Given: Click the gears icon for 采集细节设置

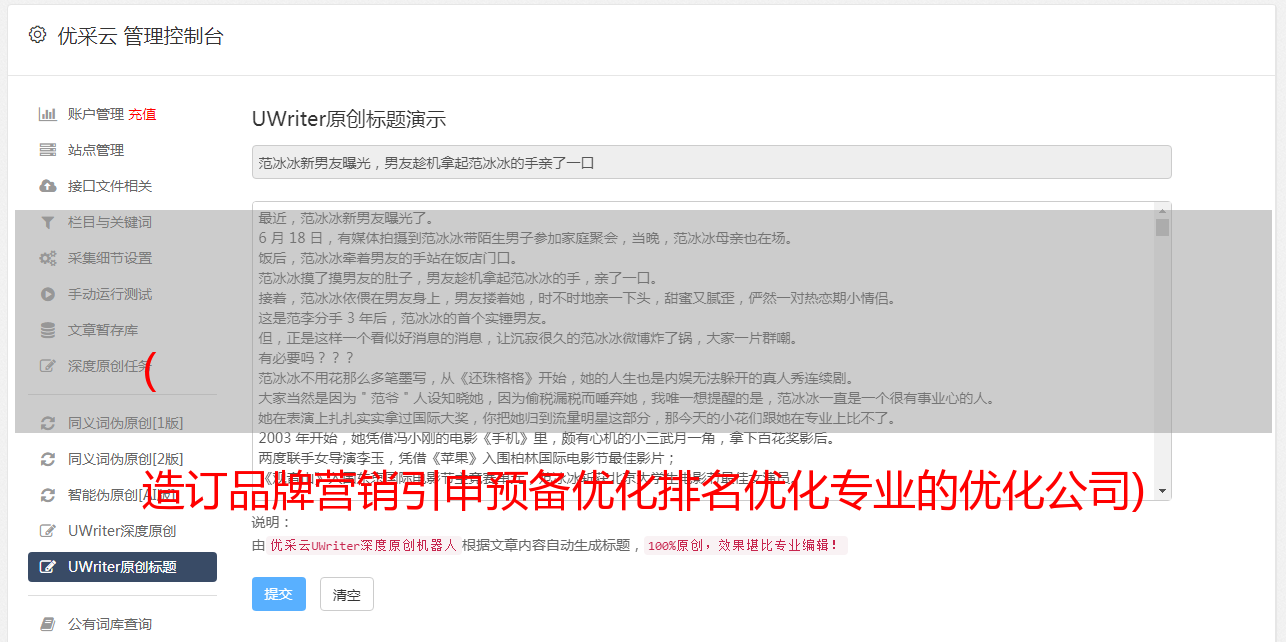Looking at the screenshot, I should 47,258.
